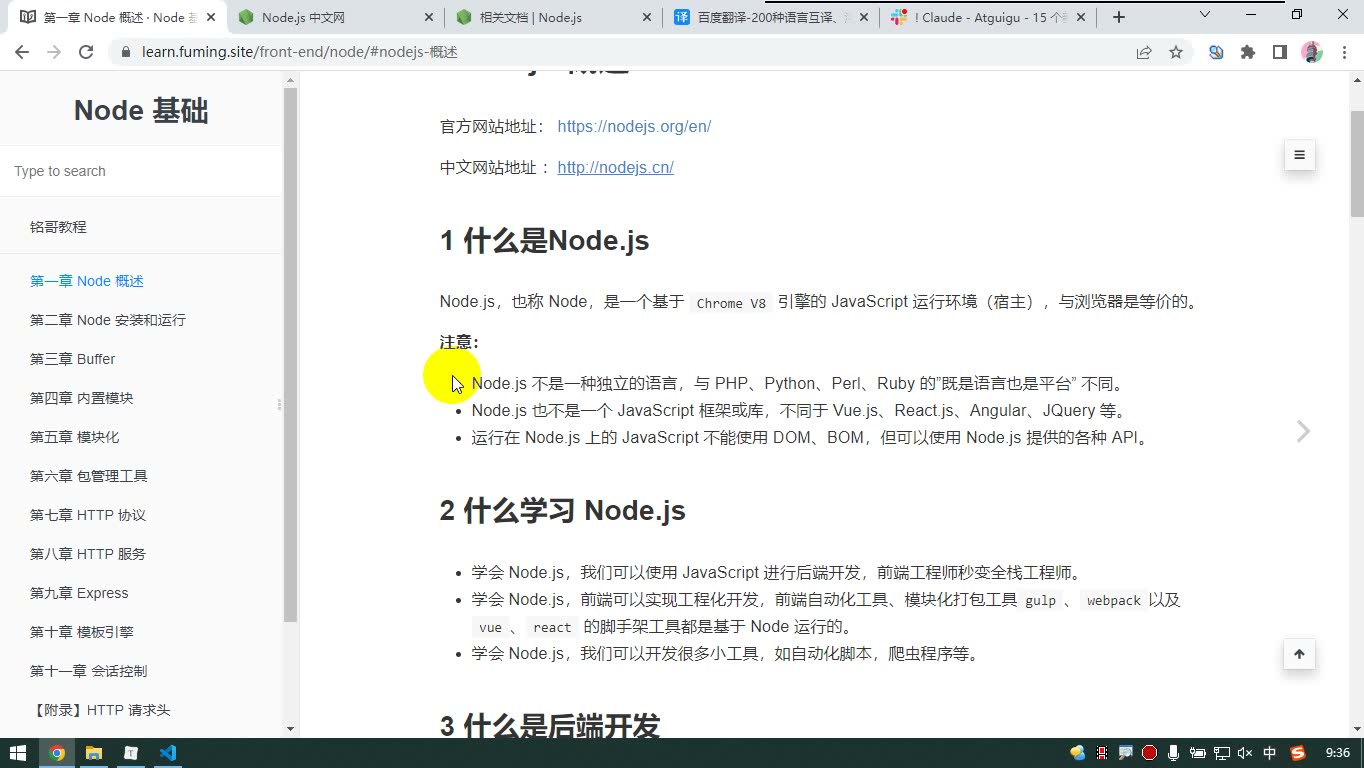The width and height of the screenshot is (1364, 768).
Task: Click the Type to search field
Action: [141, 171]
